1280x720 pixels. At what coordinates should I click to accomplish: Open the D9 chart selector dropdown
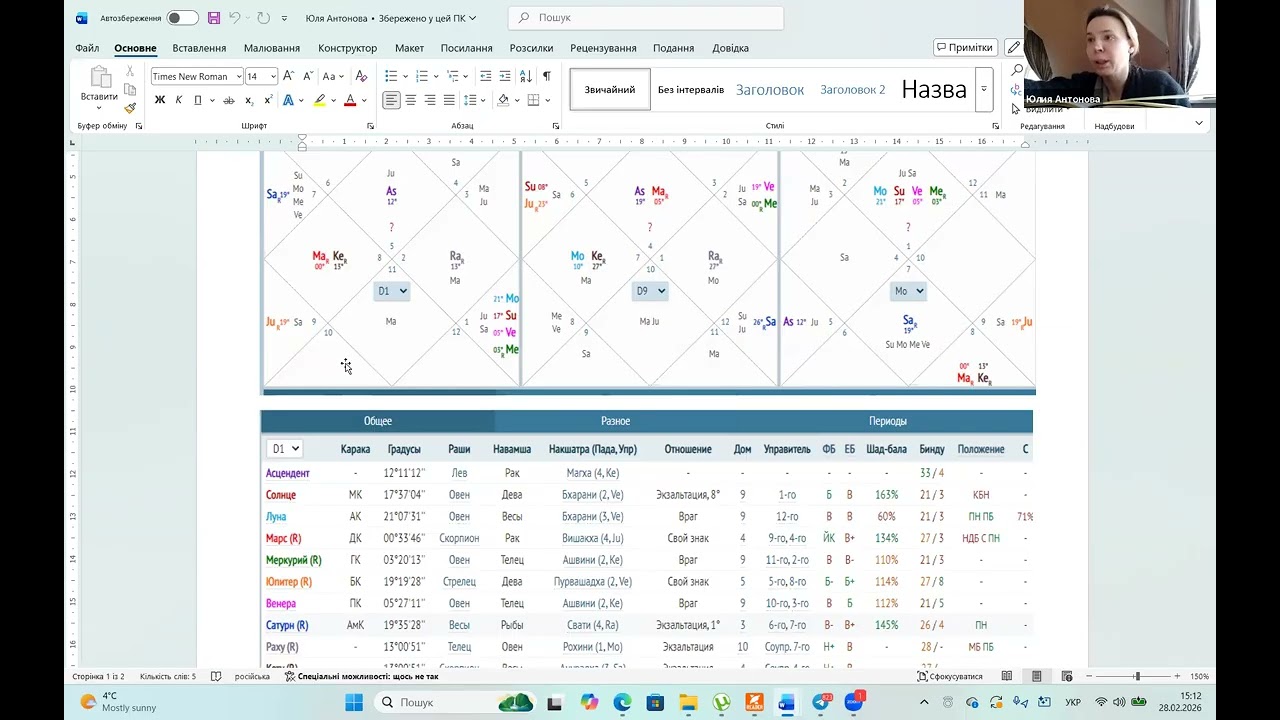(650, 291)
